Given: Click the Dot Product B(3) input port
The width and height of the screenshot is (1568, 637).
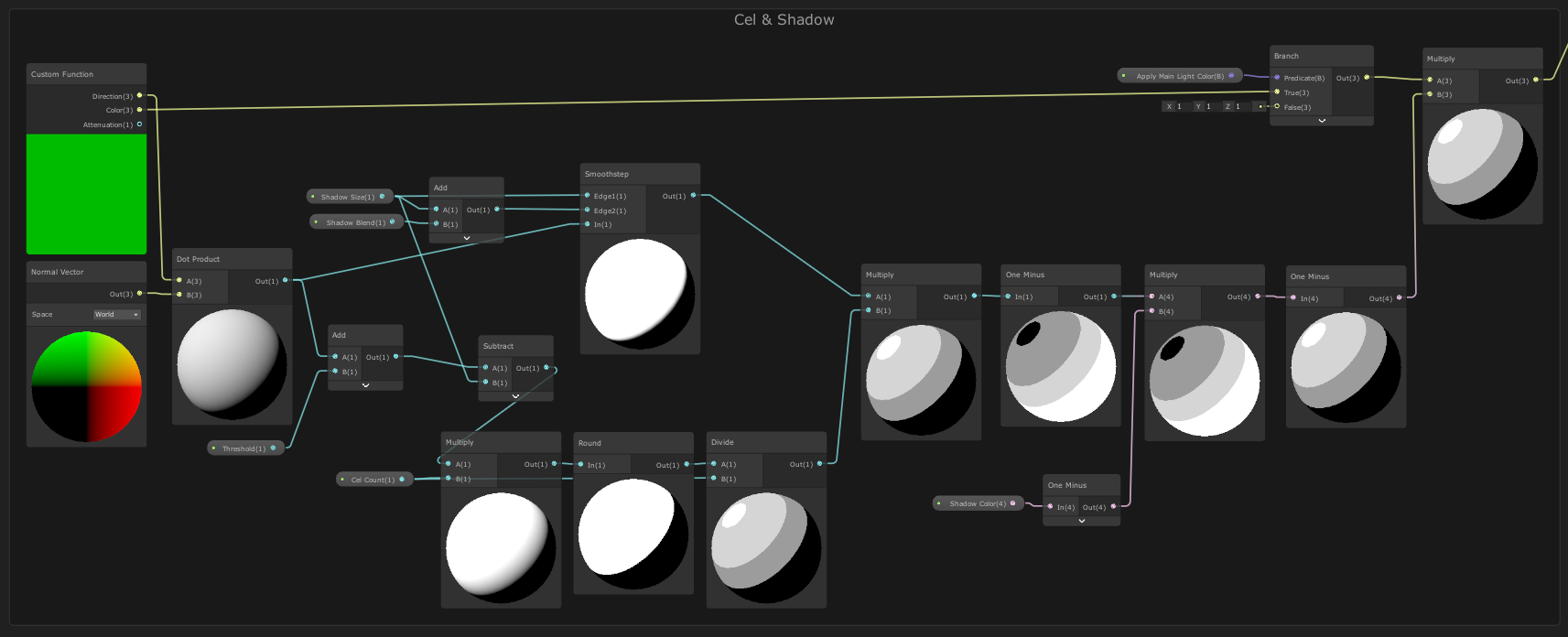Looking at the screenshot, I should pyautogui.click(x=179, y=295).
